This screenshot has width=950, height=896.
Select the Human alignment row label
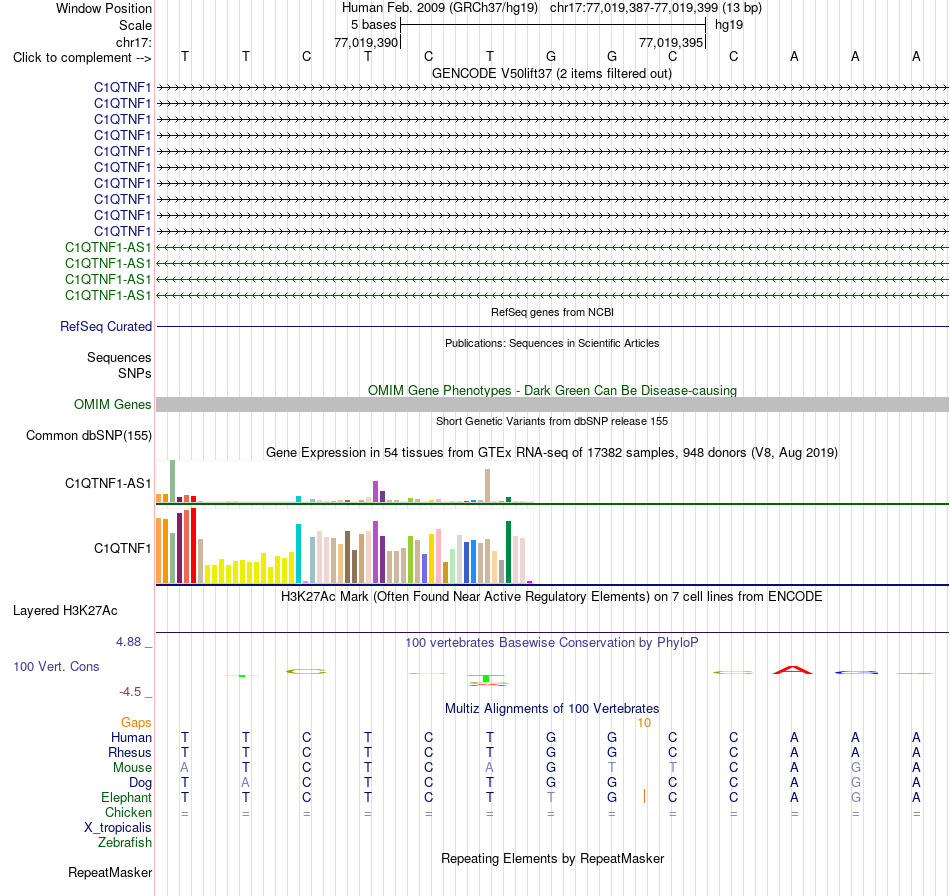pyautogui.click(x=131, y=737)
